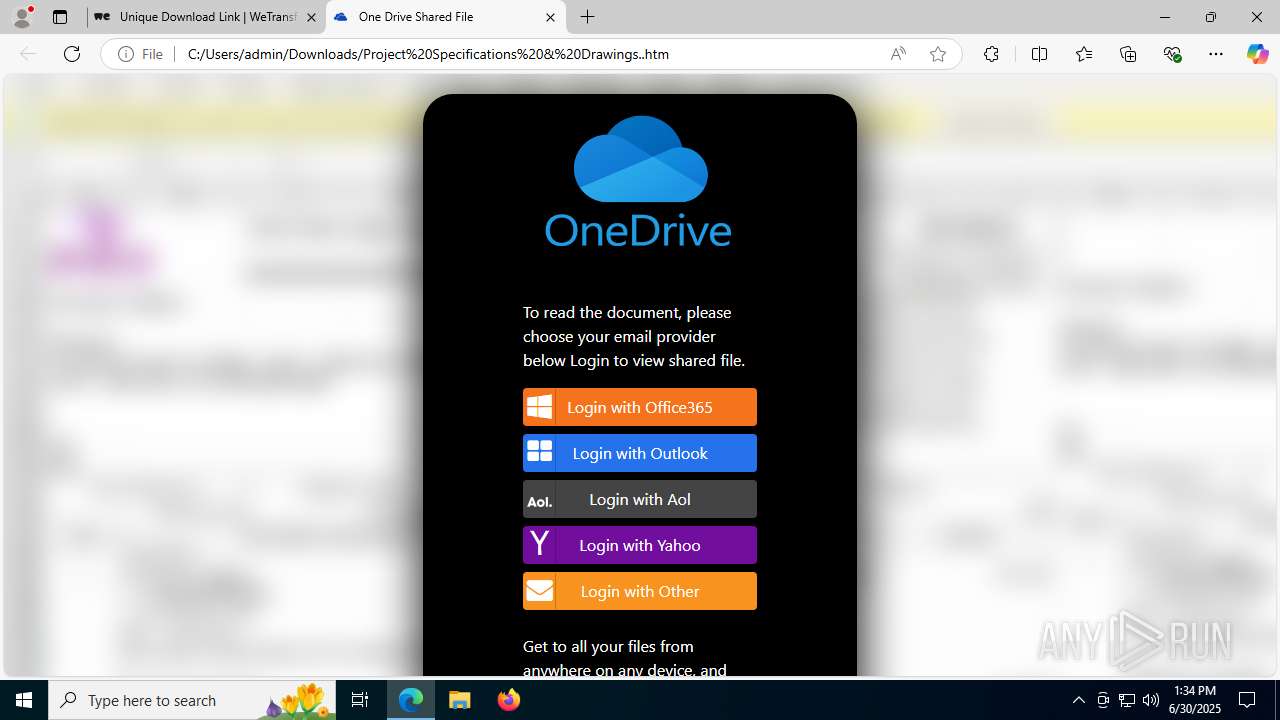Close the One Drive Shared File tab

tap(550, 17)
